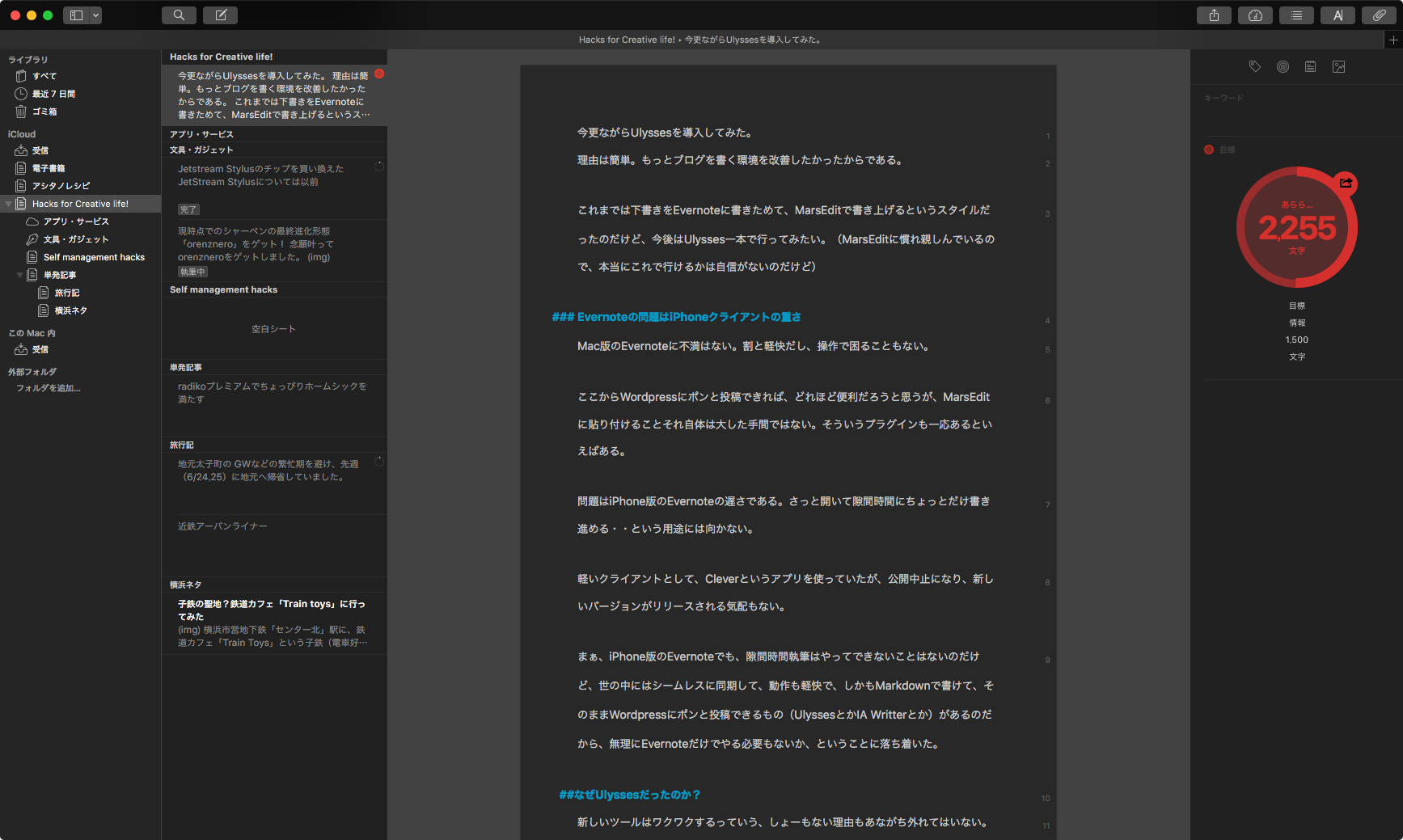
Task: Click the clock icon beside 最近７日間
Action: coord(21,94)
